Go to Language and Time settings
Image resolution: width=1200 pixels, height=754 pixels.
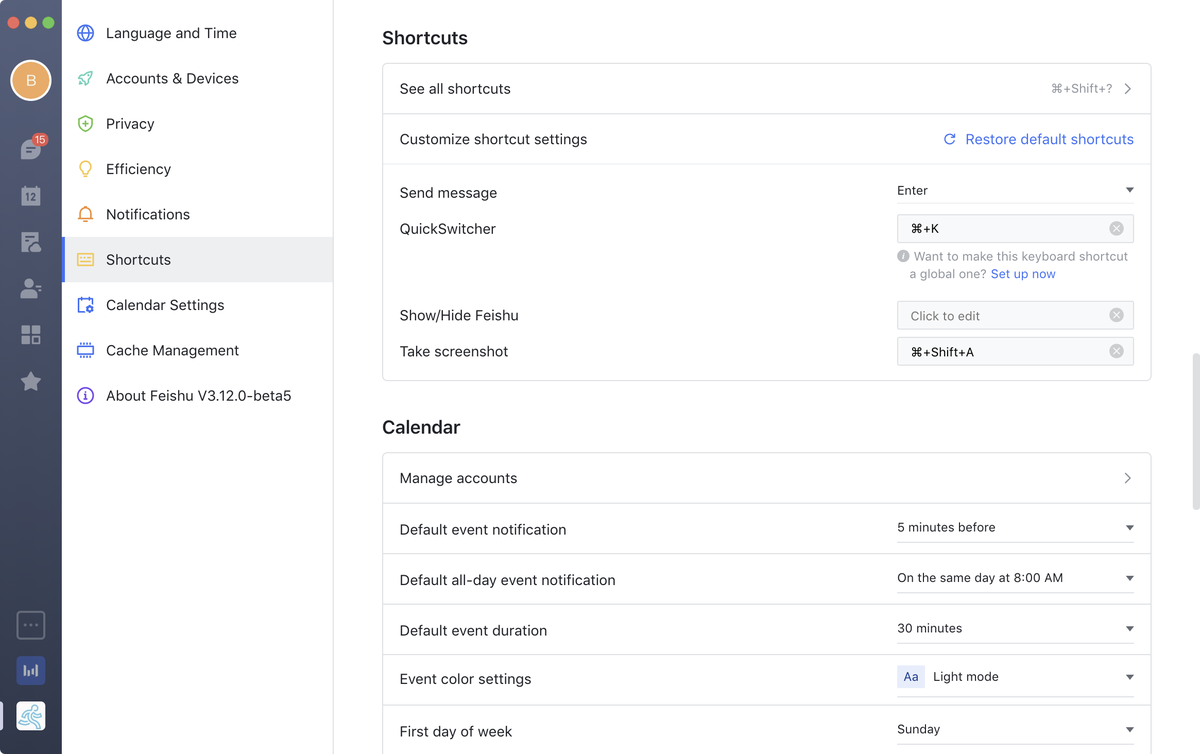coord(197,33)
